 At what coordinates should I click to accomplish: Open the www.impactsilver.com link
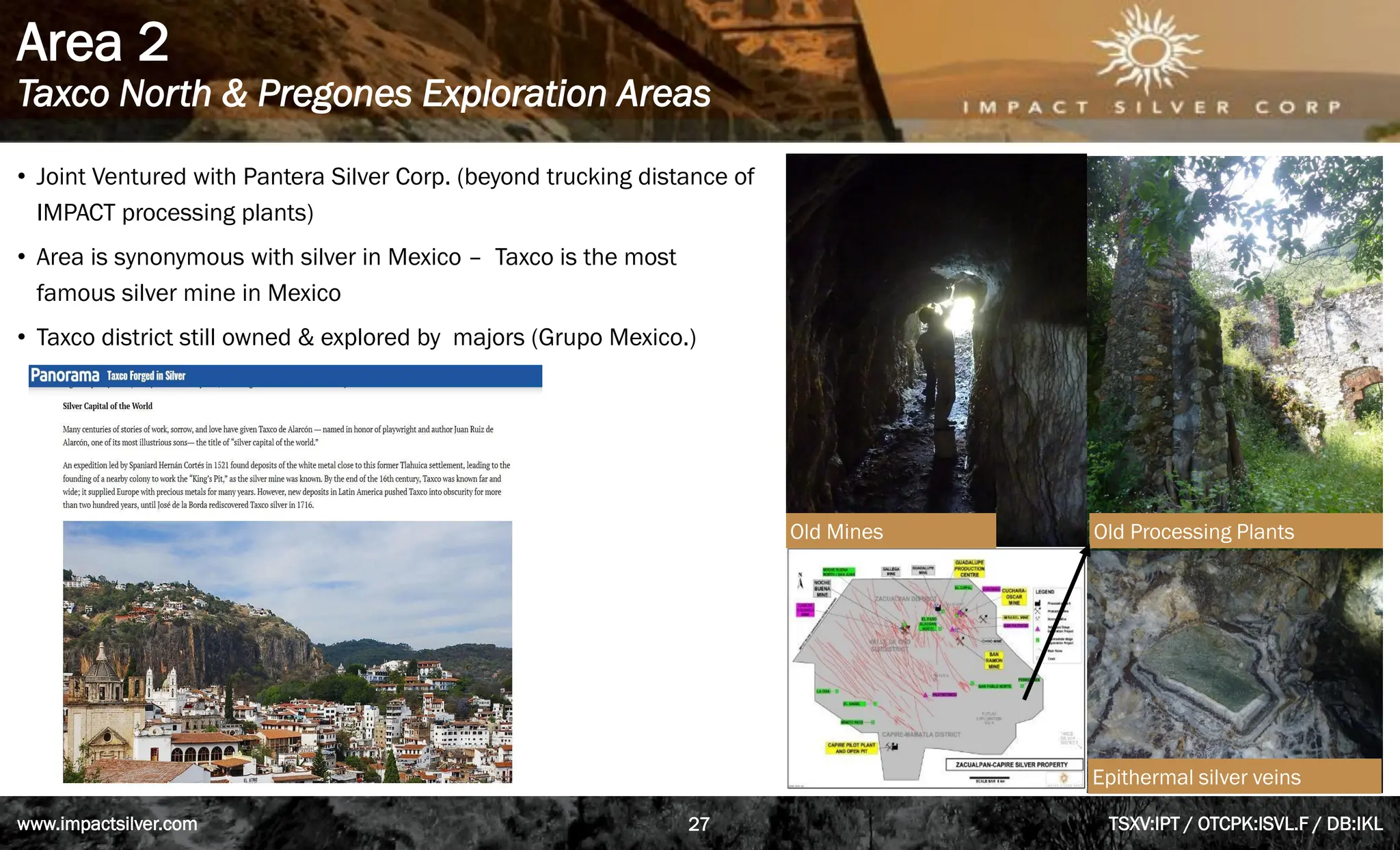107,823
